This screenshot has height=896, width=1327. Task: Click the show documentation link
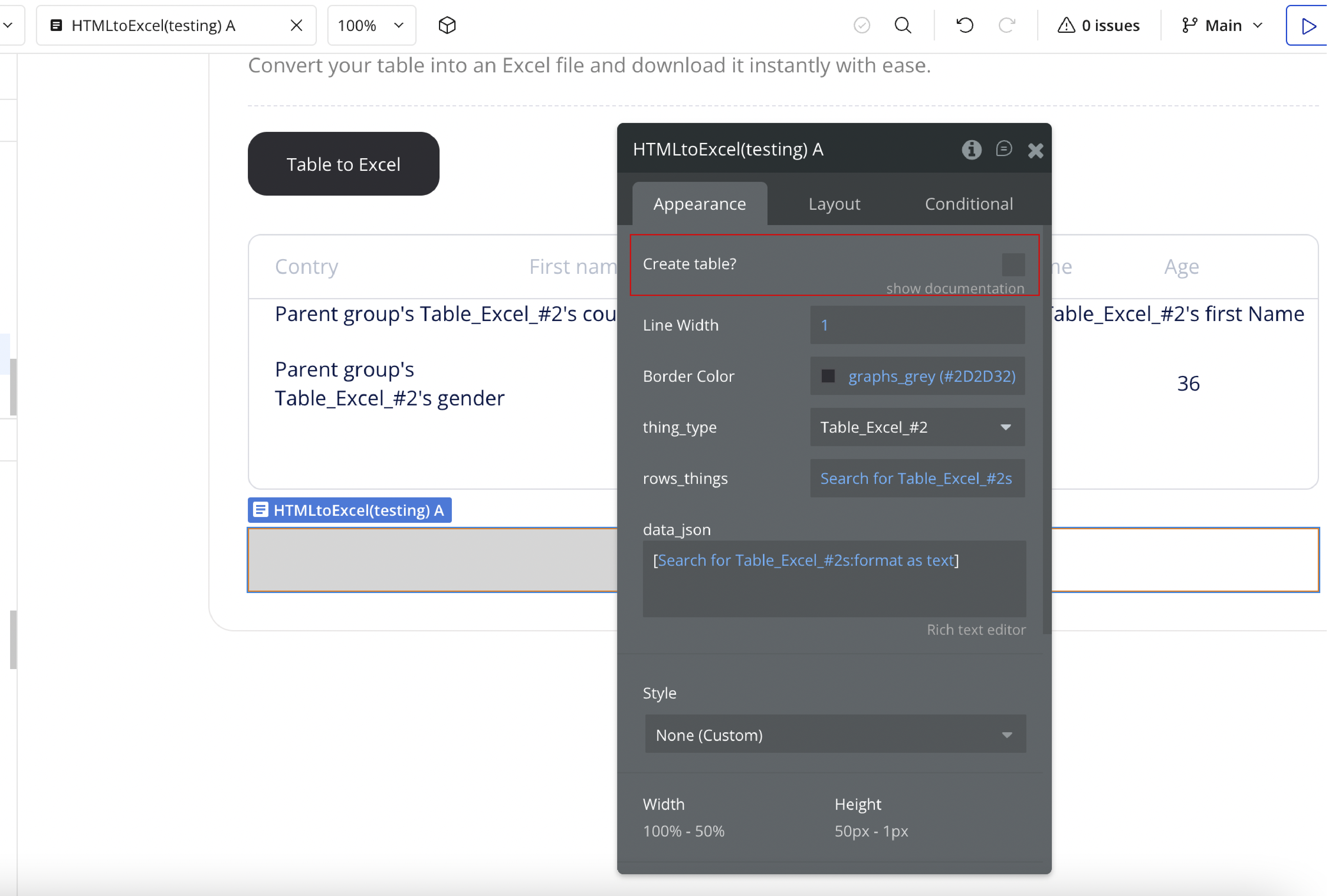pyautogui.click(x=955, y=288)
